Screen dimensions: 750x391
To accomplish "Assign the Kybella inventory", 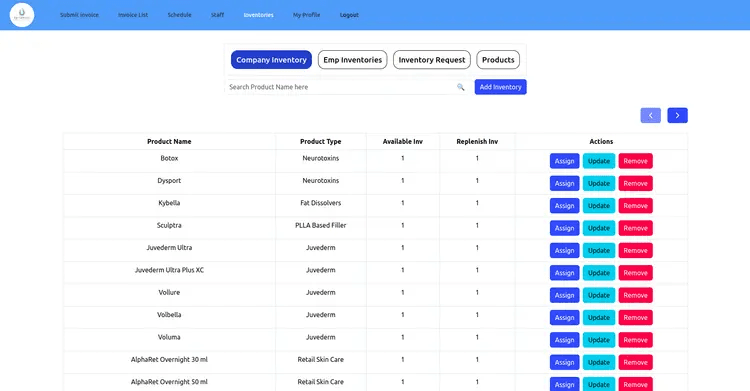I will (x=564, y=206).
